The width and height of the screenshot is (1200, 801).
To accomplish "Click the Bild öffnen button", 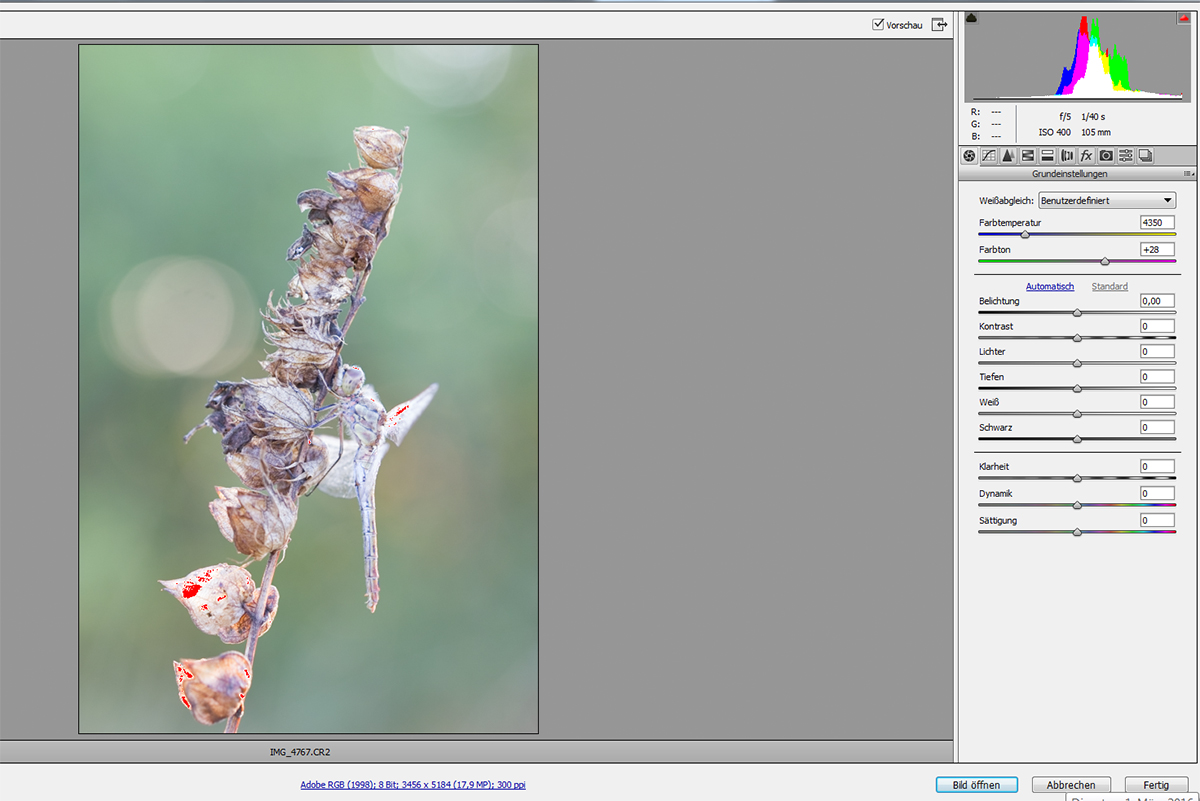I will click(x=976, y=785).
